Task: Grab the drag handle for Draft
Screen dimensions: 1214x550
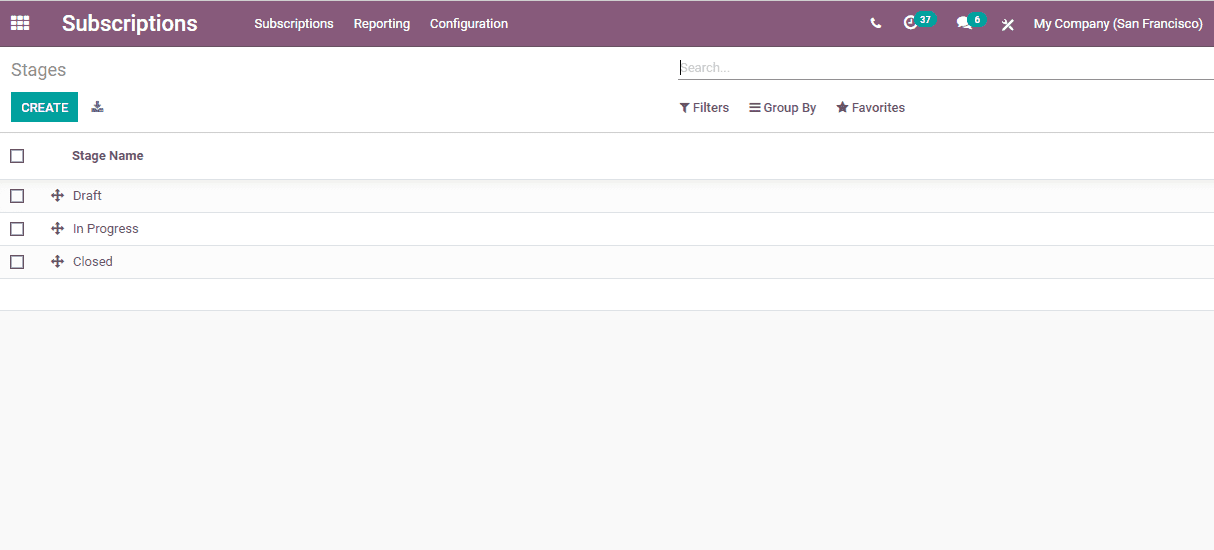Action: click(x=57, y=196)
